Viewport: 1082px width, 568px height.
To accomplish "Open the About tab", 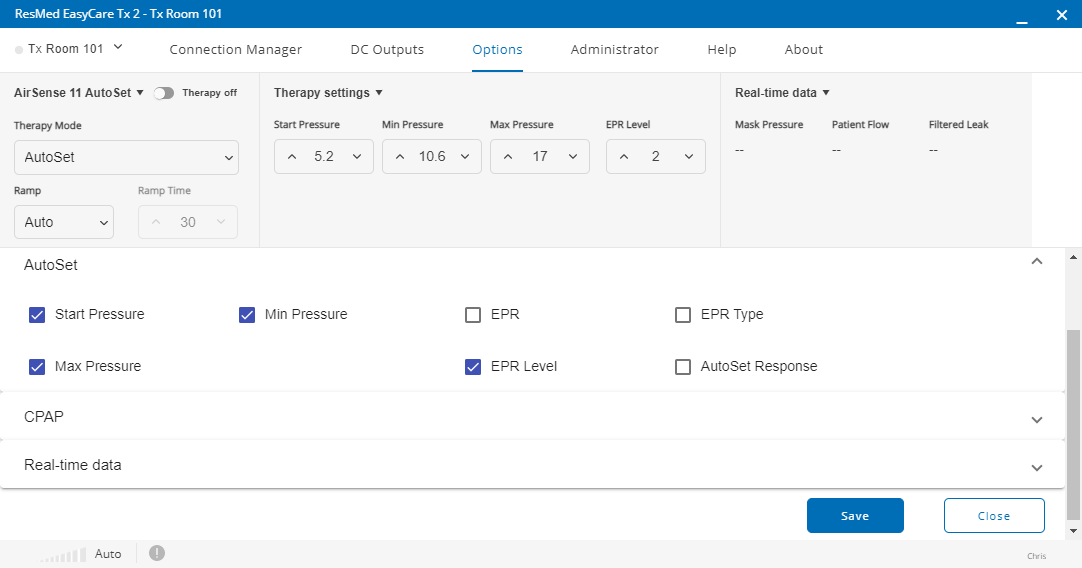I will [804, 50].
